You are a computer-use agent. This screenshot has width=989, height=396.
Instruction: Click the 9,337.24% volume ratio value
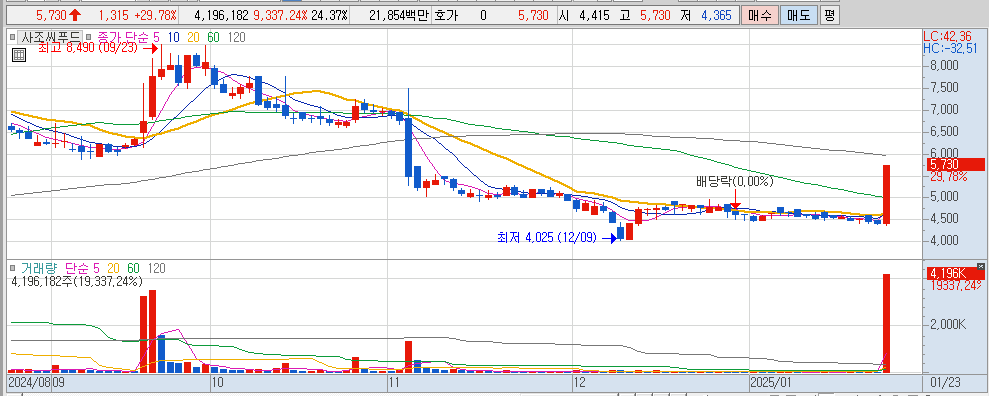281,15
